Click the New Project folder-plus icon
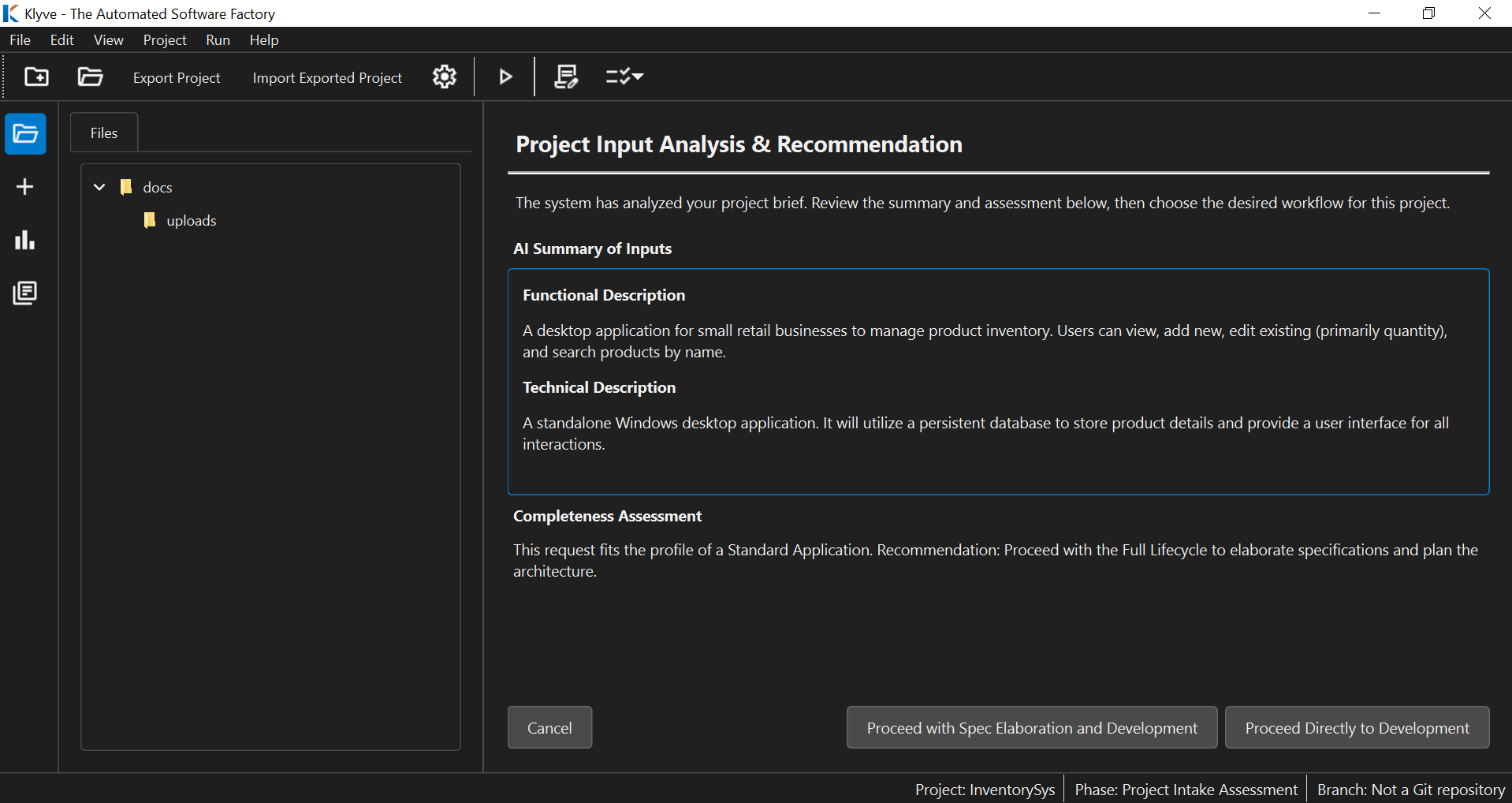1512x803 pixels. click(x=36, y=77)
